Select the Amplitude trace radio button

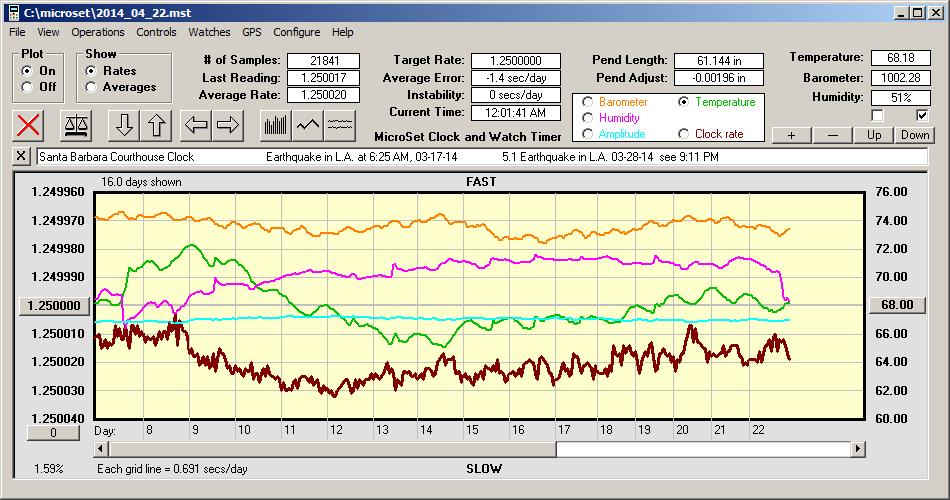click(587, 133)
